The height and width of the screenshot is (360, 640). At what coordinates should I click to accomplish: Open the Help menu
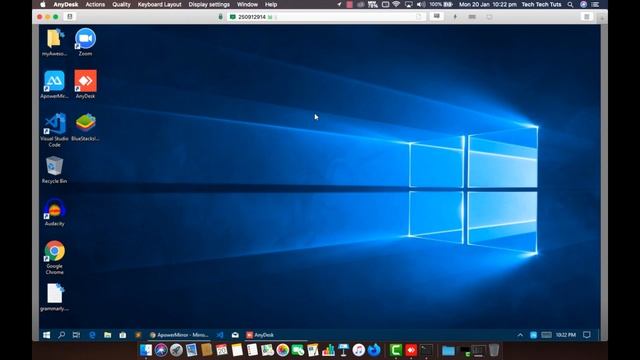(x=271, y=4)
